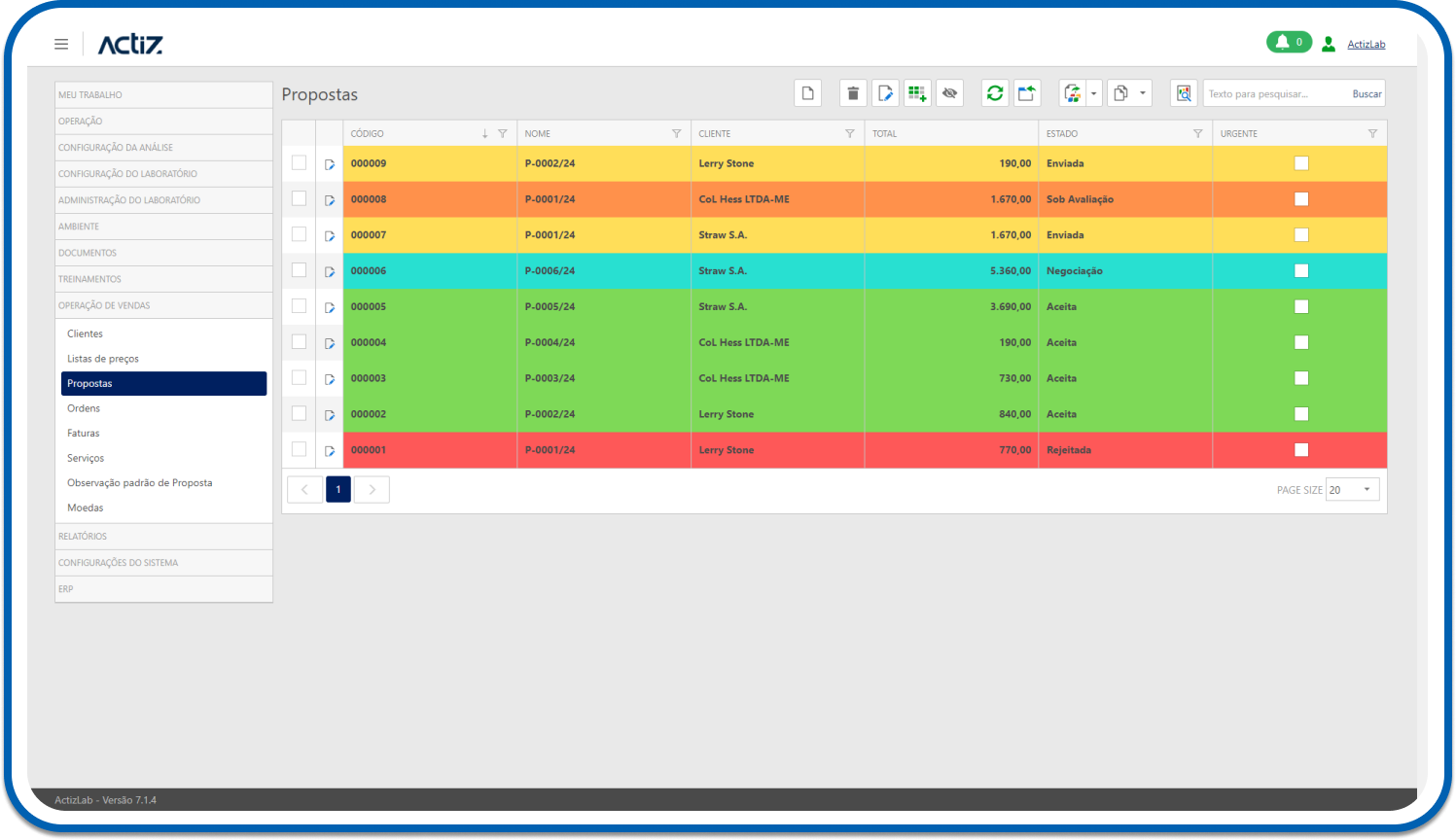1456x840 pixels.
Task: Sort by Total column header
Action: (x=951, y=134)
